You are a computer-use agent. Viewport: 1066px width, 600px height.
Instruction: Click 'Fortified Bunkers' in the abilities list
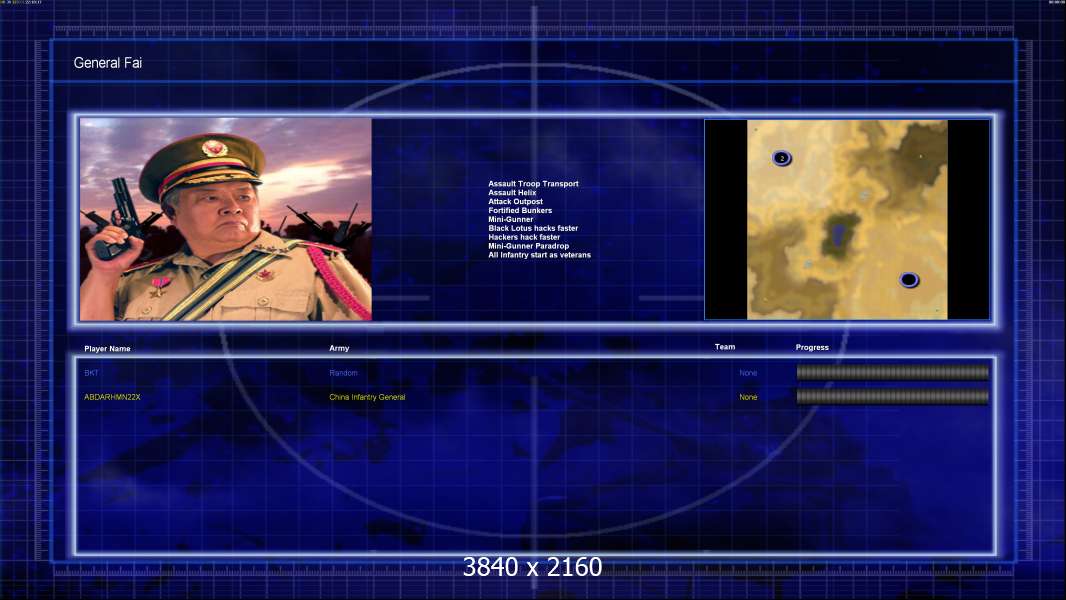click(x=520, y=211)
